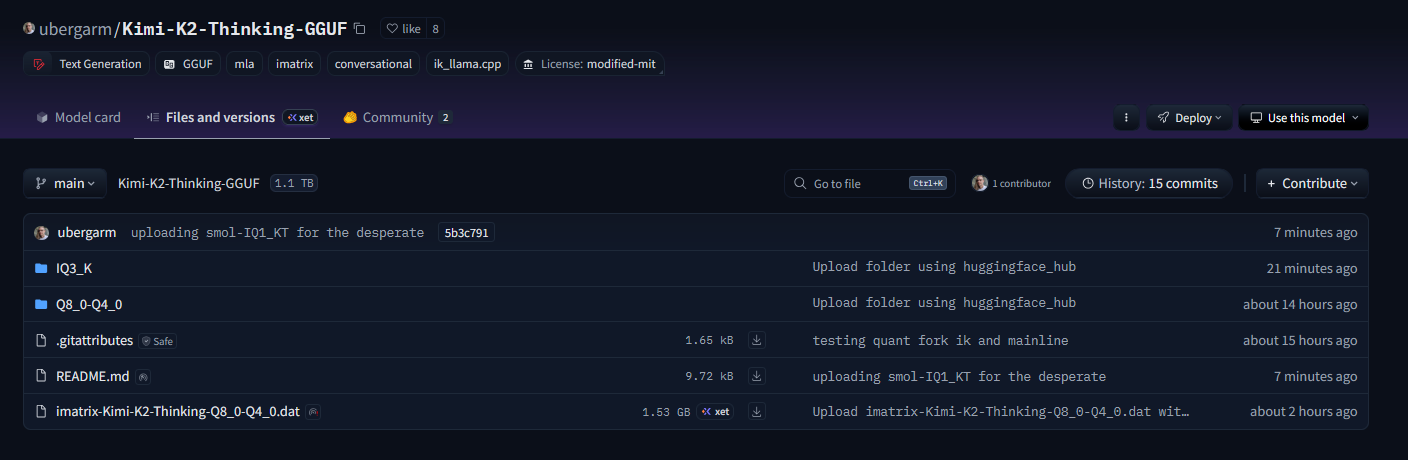Open README.md commit uploading smol-IQ1_KT message
The width and height of the screenshot is (1408, 460).
click(x=959, y=376)
